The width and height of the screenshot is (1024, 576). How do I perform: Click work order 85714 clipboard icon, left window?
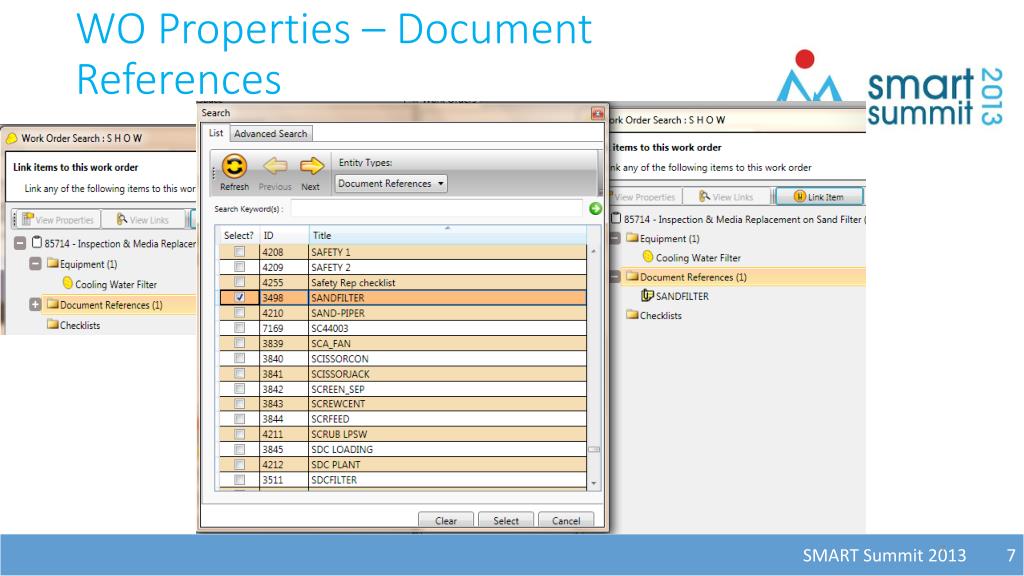coord(37,242)
